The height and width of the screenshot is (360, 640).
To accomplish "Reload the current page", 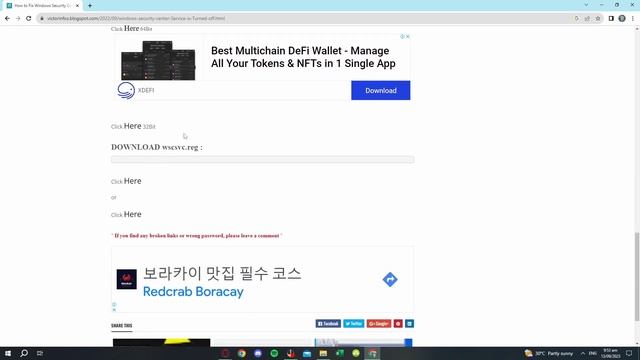I will (x=29, y=18).
